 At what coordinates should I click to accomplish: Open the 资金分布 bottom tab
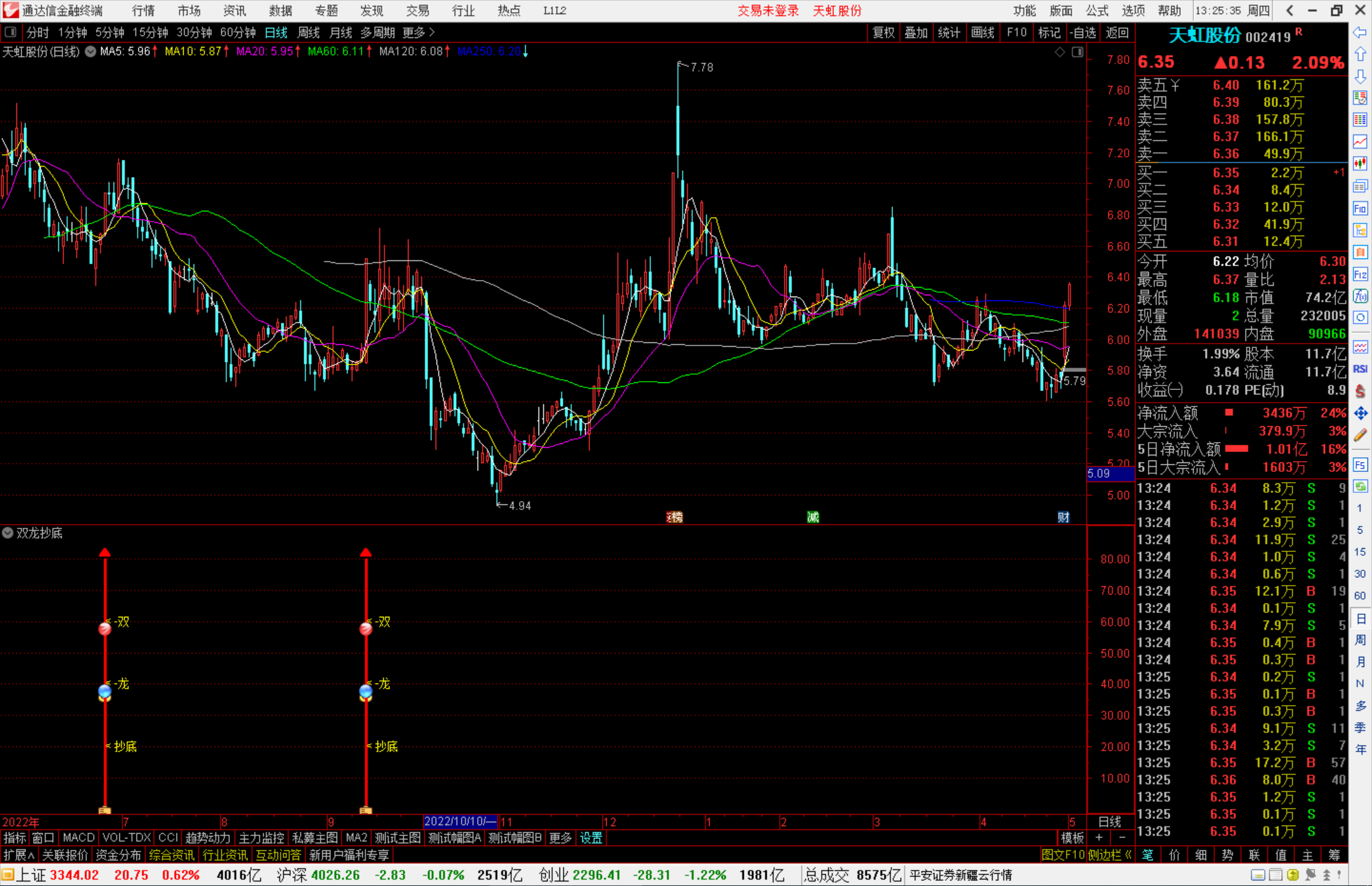118,855
